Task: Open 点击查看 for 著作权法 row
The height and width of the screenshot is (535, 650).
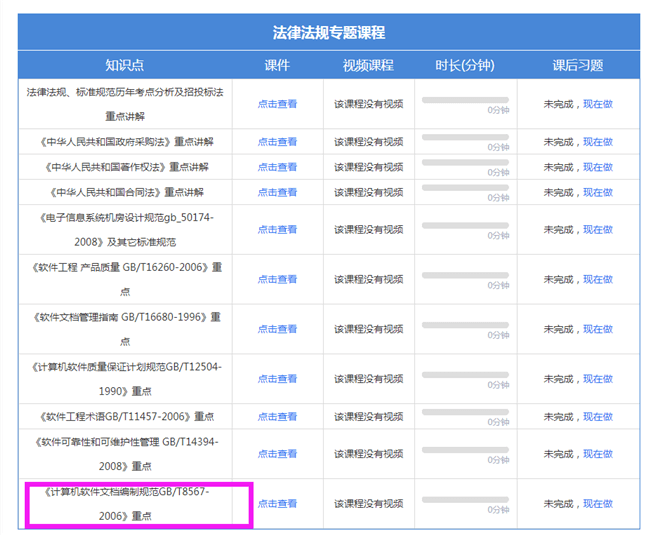Action: tap(277, 167)
